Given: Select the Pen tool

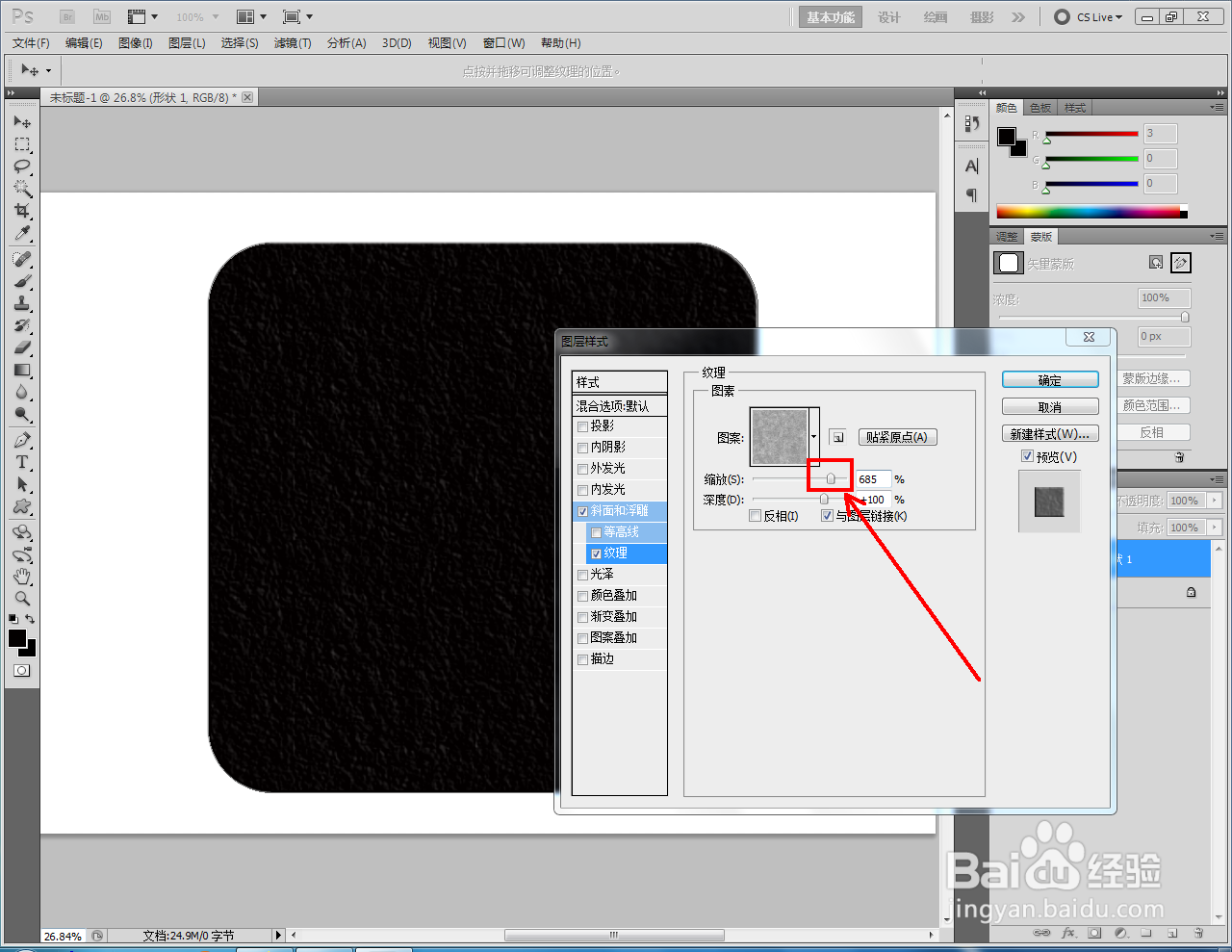Looking at the screenshot, I should (22, 440).
